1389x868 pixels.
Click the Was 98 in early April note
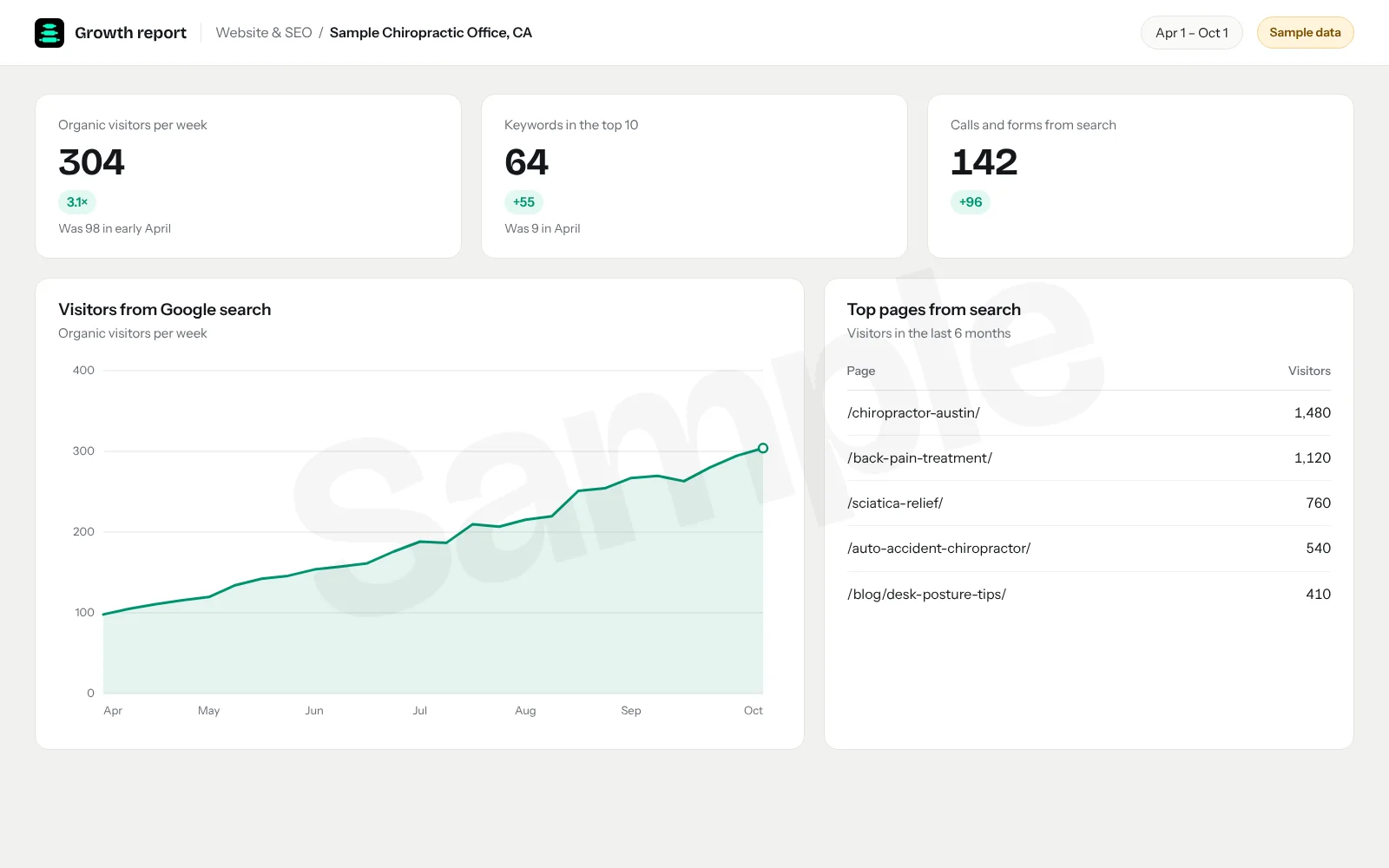pyautogui.click(x=115, y=228)
